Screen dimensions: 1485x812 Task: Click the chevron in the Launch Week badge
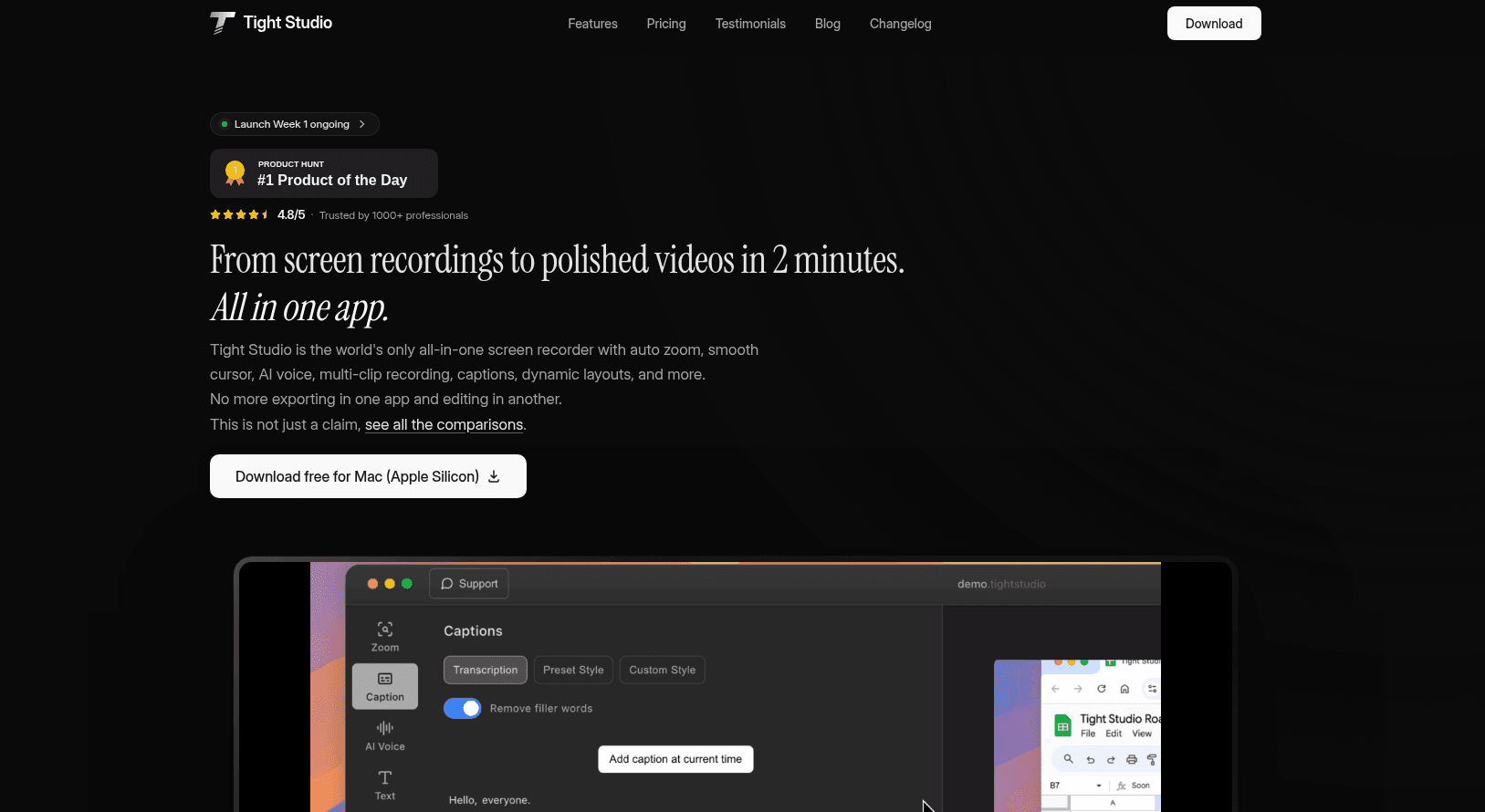click(362, 124)
